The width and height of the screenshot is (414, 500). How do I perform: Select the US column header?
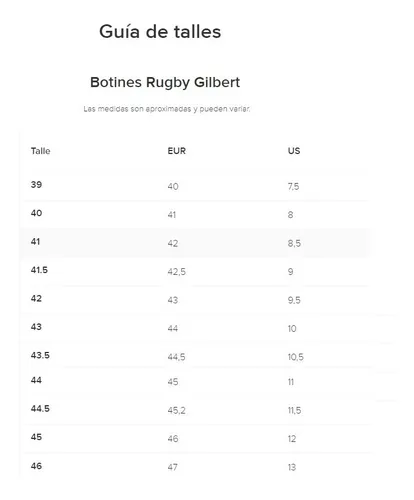(294, 151)
